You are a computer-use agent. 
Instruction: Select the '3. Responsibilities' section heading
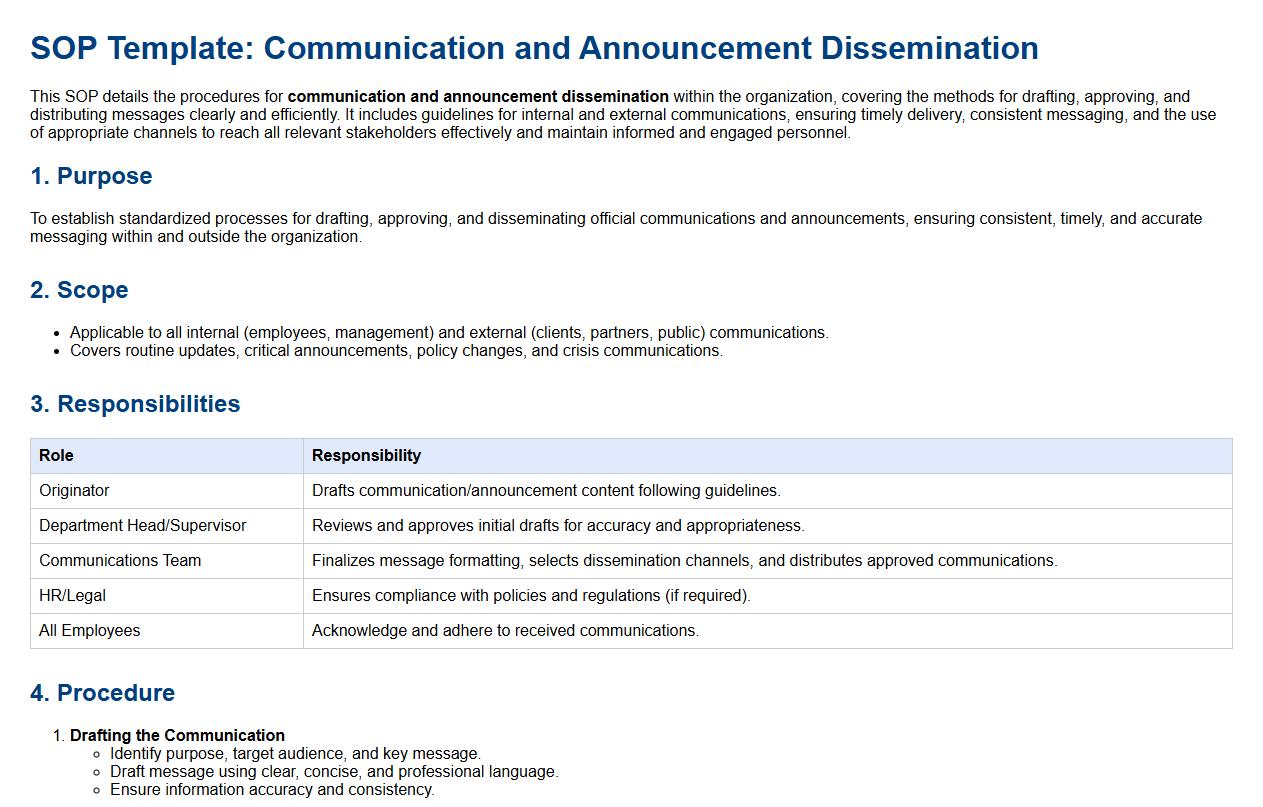(135, 404)
